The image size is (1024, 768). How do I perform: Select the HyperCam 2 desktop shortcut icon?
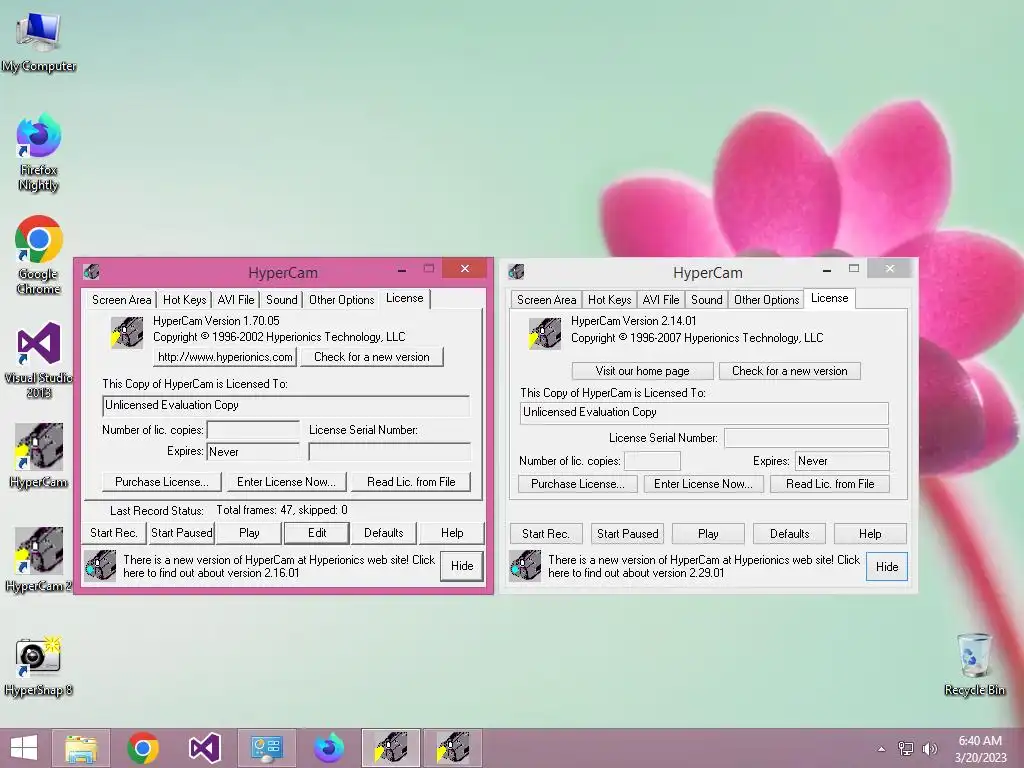(x=39, y=560)
